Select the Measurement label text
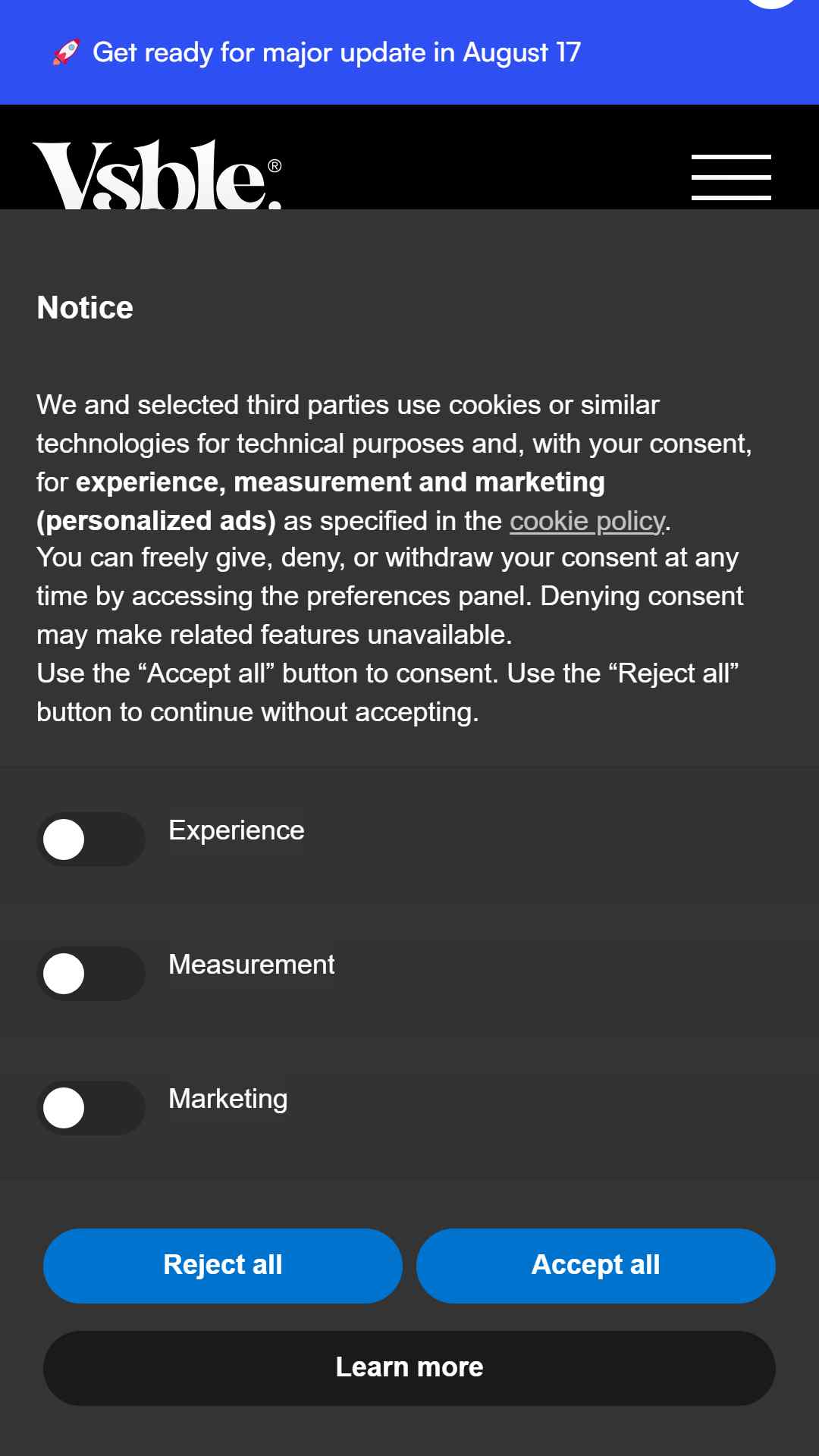The image size is (819, 1456). pyautogui.click(x=252, y=965)
